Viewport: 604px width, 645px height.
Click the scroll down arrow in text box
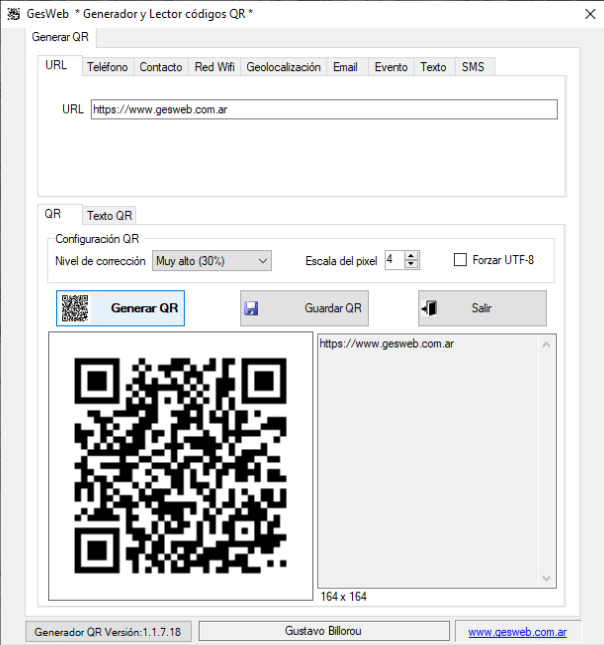(x=546, y=578)
